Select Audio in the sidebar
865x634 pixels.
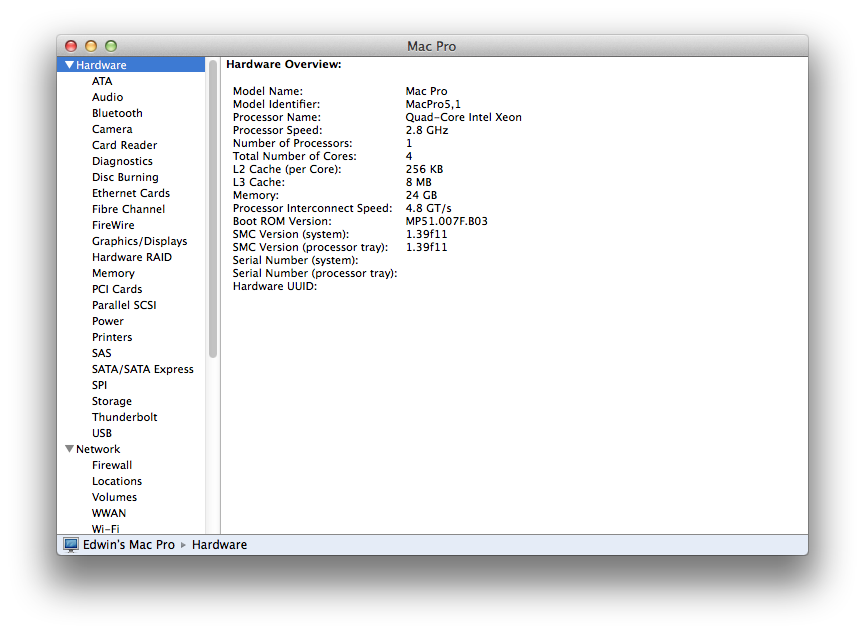[107, 97]
